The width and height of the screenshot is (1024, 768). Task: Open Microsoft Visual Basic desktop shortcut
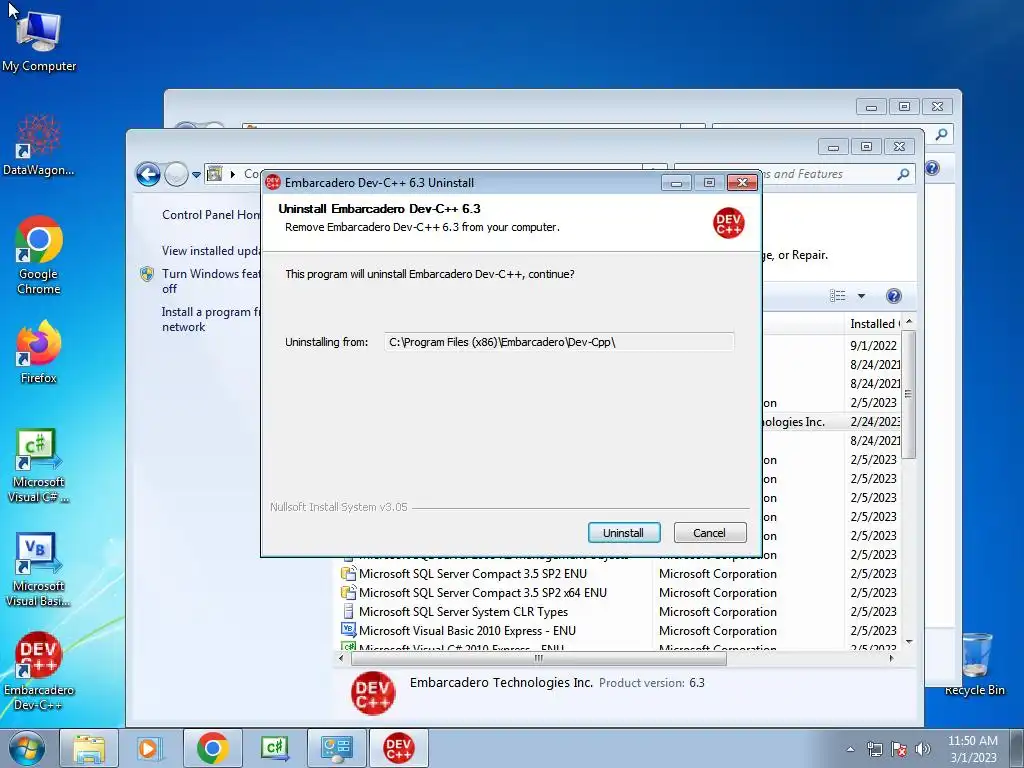coord(39,570)
